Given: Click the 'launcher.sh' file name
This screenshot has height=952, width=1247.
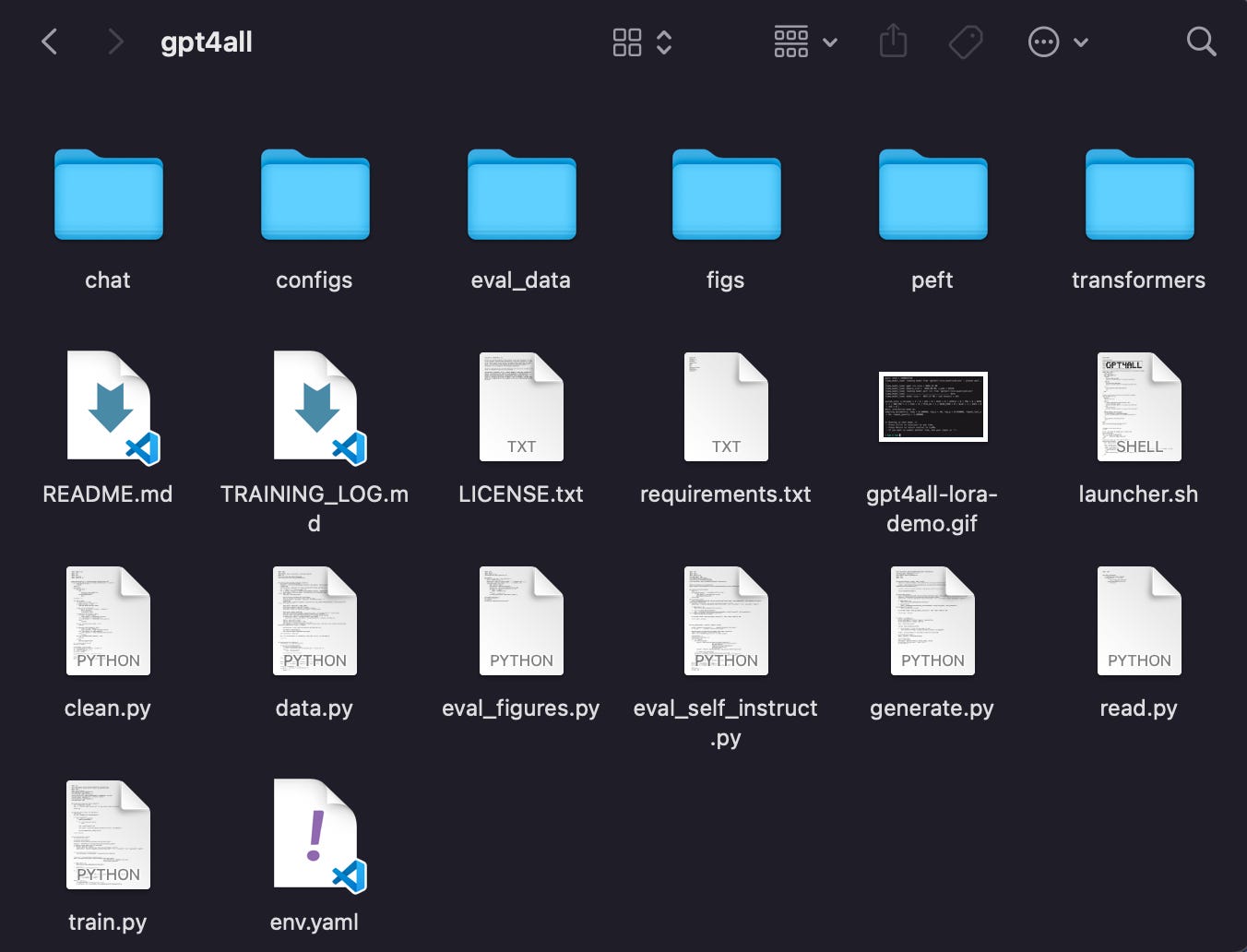Looking at the screenshot, I should tap(1139, 494).
